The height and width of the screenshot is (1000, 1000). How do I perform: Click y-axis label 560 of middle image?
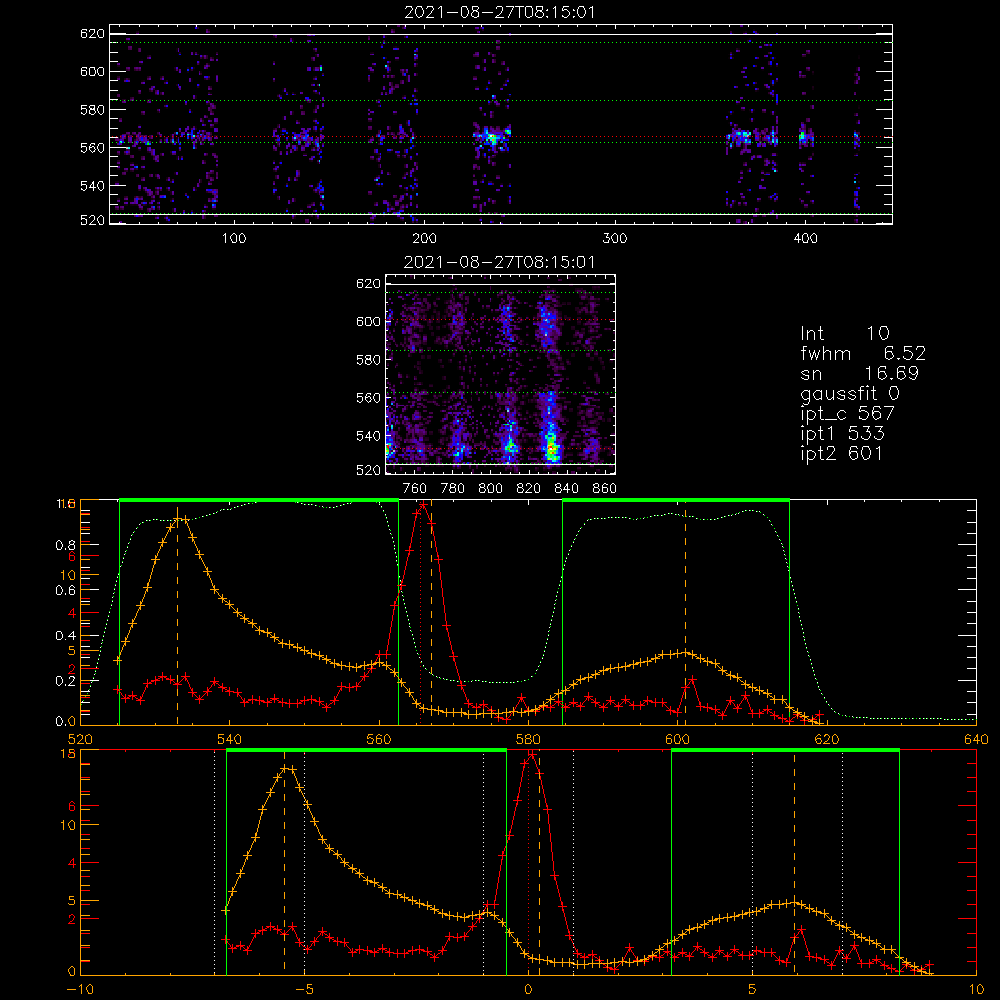(369, 398)
